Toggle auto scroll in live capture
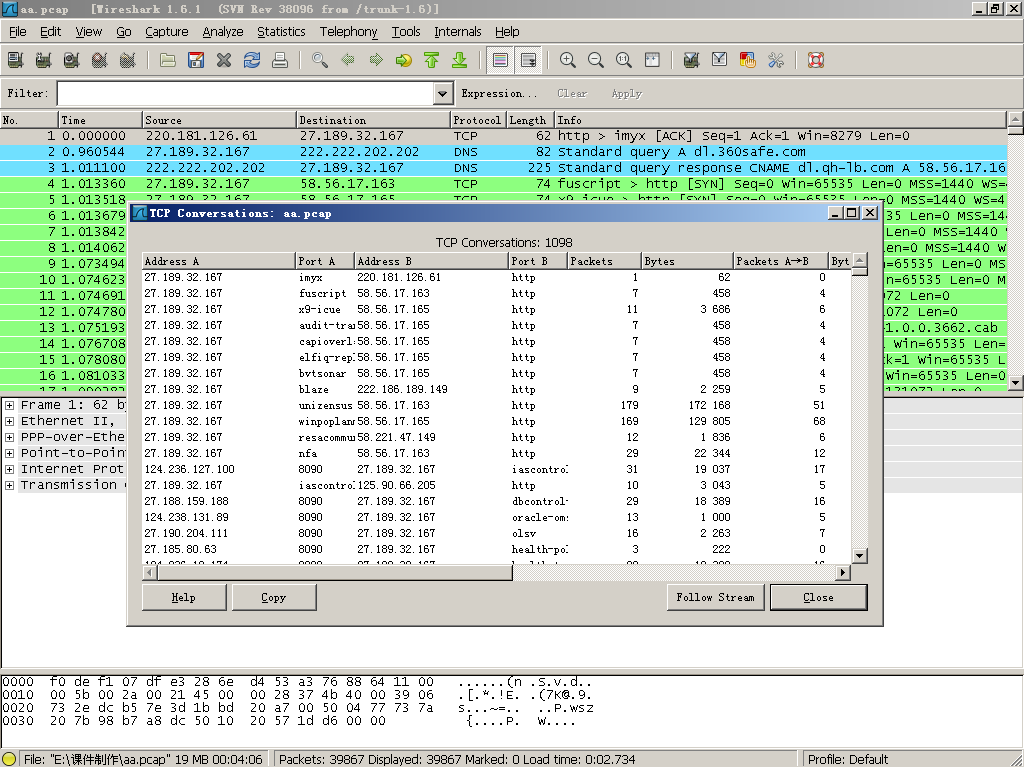 click(528, 61)
